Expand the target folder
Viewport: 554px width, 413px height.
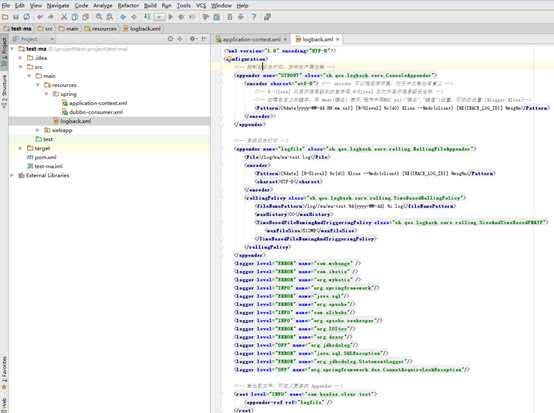[20, 148]
